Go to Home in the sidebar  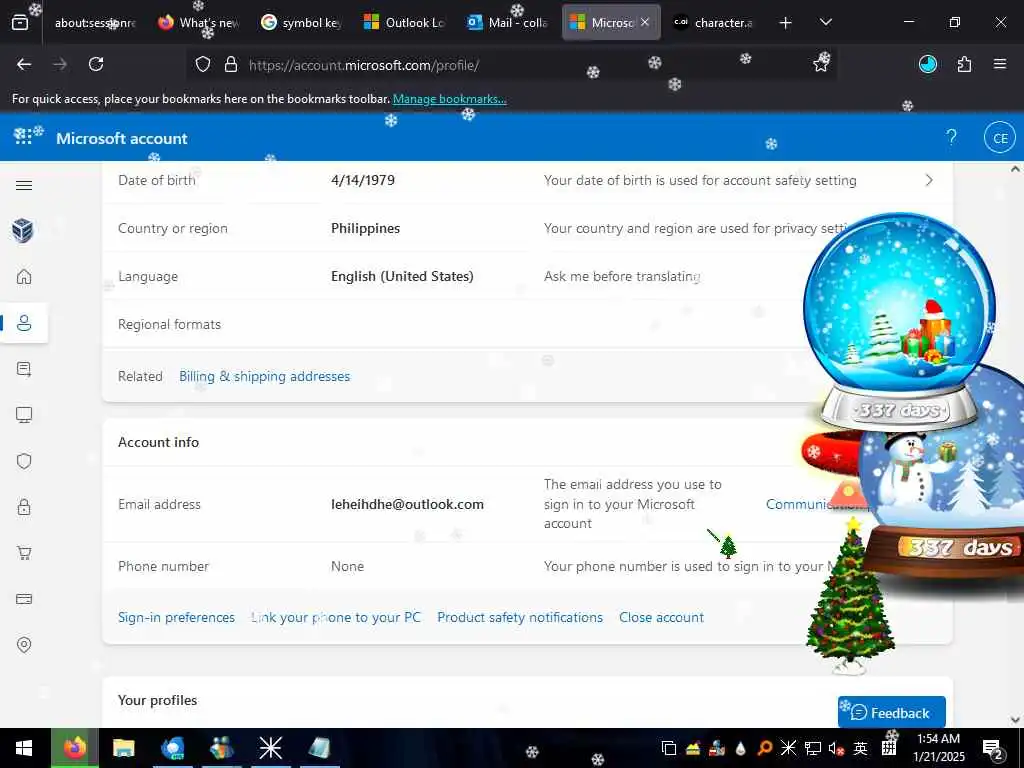tap(24, 276)
